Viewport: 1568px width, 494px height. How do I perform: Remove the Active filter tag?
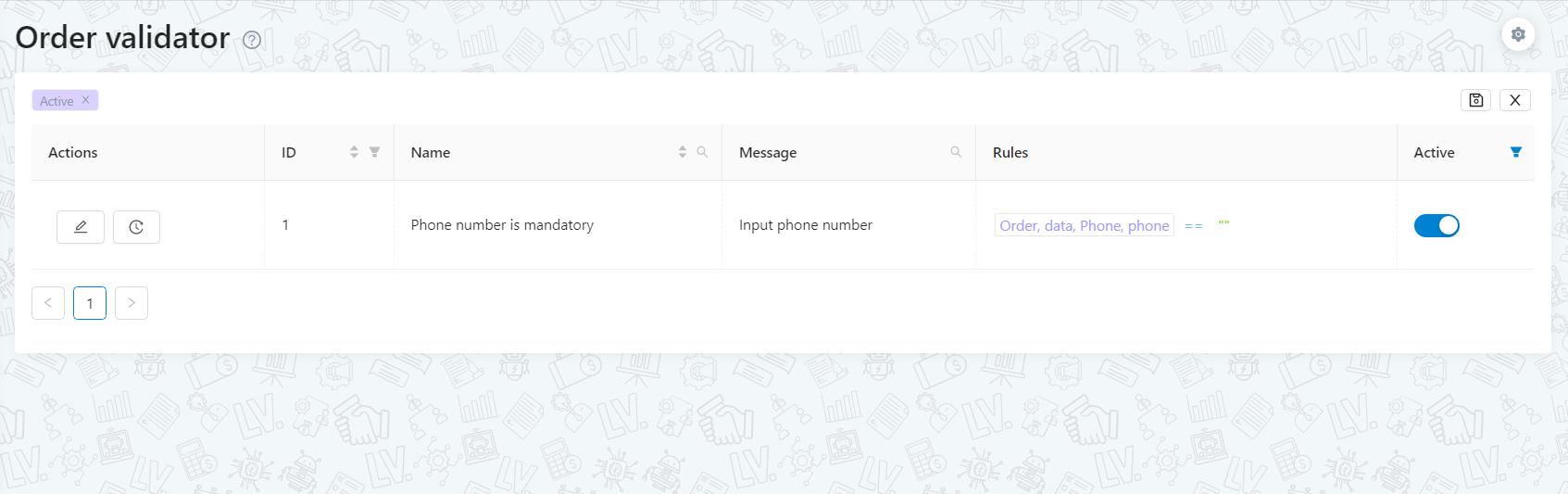85,100
